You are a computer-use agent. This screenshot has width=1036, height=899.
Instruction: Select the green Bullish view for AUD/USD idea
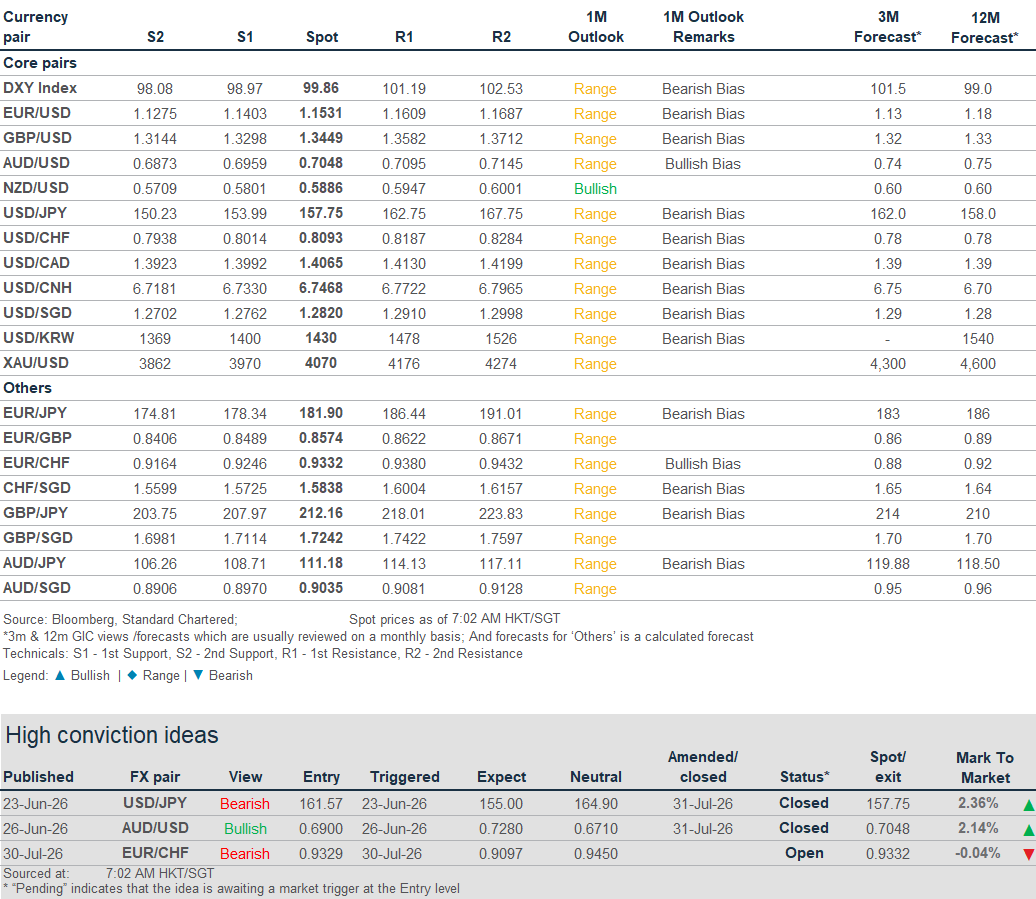[245, 829]
